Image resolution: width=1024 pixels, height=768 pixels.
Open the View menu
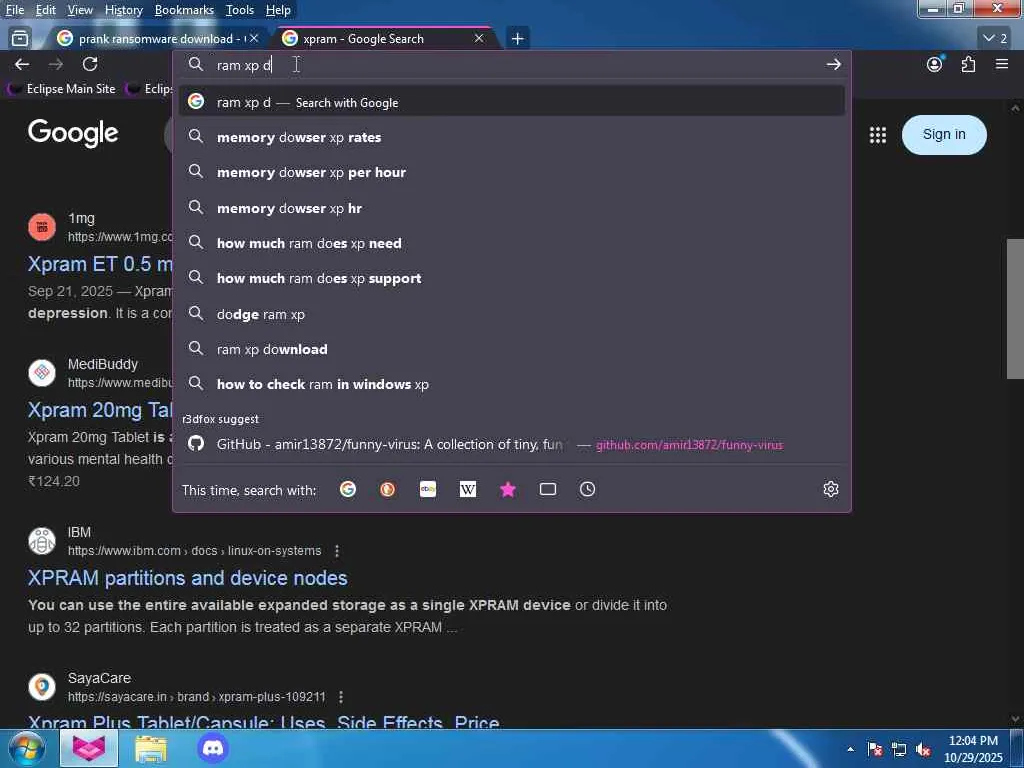[x=80, y=10]
